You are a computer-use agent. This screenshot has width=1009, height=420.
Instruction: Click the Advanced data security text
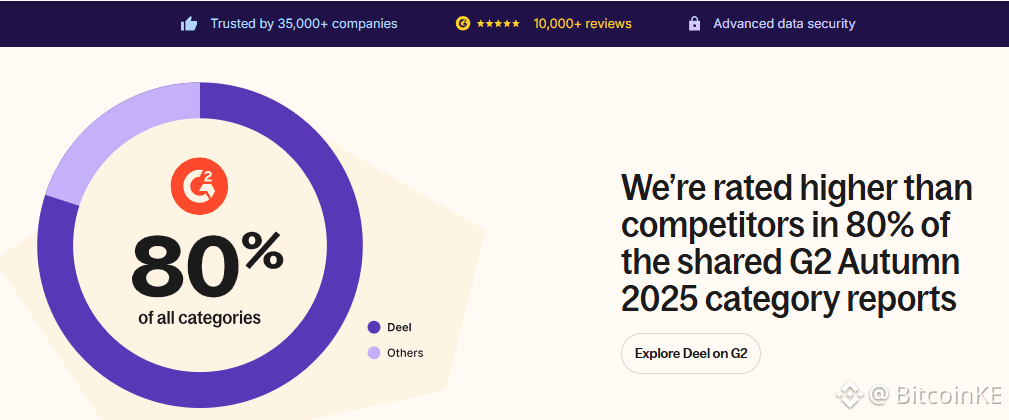coord(784,23)
